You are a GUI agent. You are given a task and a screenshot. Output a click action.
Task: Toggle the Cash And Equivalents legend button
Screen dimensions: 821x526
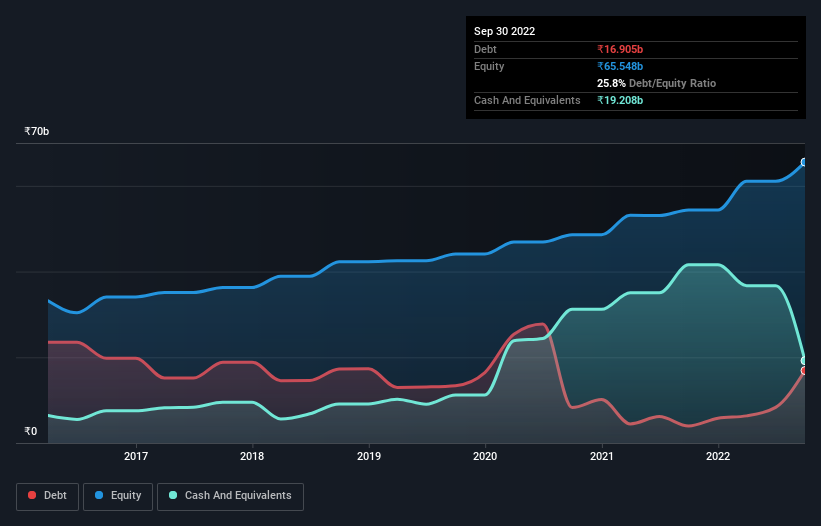(230, 496)
